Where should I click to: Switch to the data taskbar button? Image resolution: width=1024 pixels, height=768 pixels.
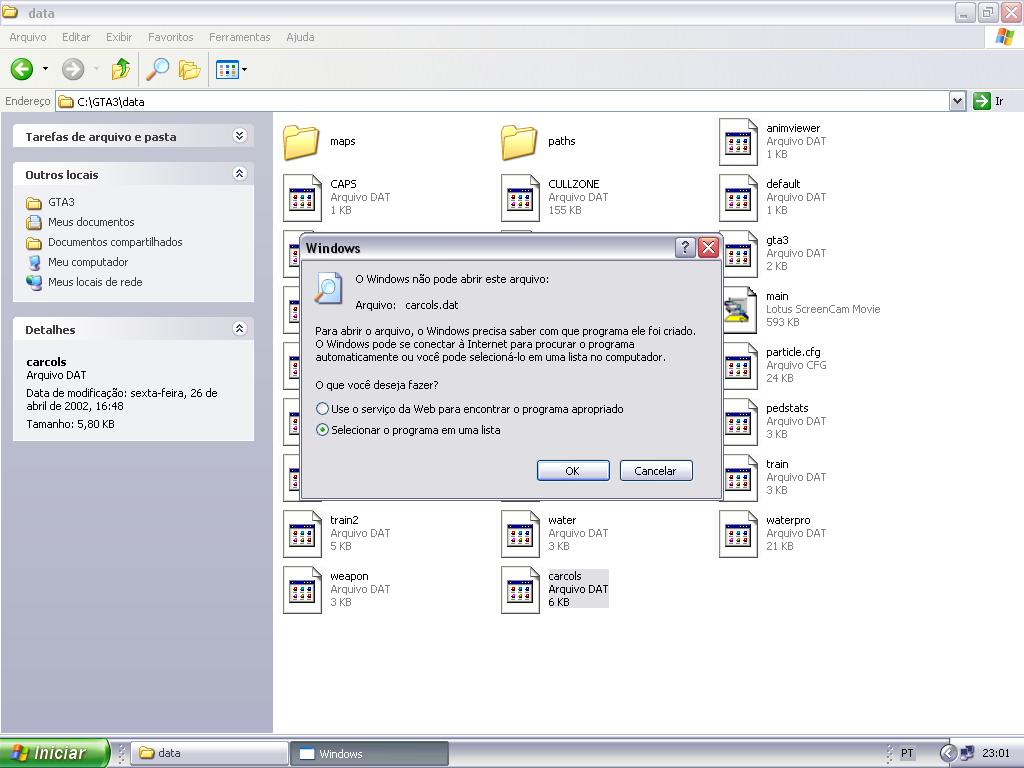pyautogui.click(x=210, y=753)
